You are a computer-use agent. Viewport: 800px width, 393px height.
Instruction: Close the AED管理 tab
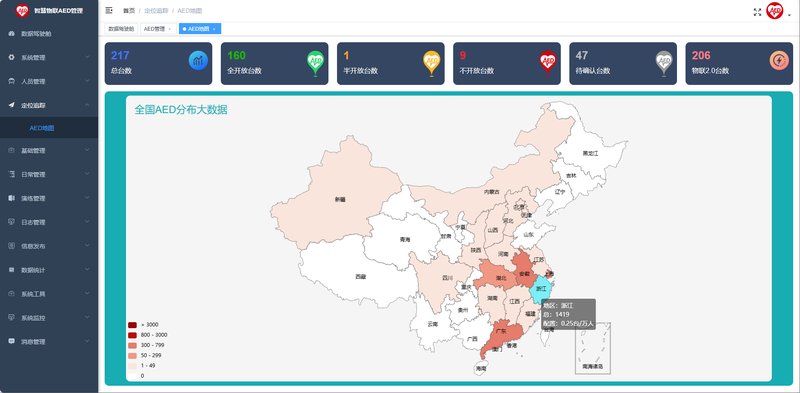pos(169,29)
